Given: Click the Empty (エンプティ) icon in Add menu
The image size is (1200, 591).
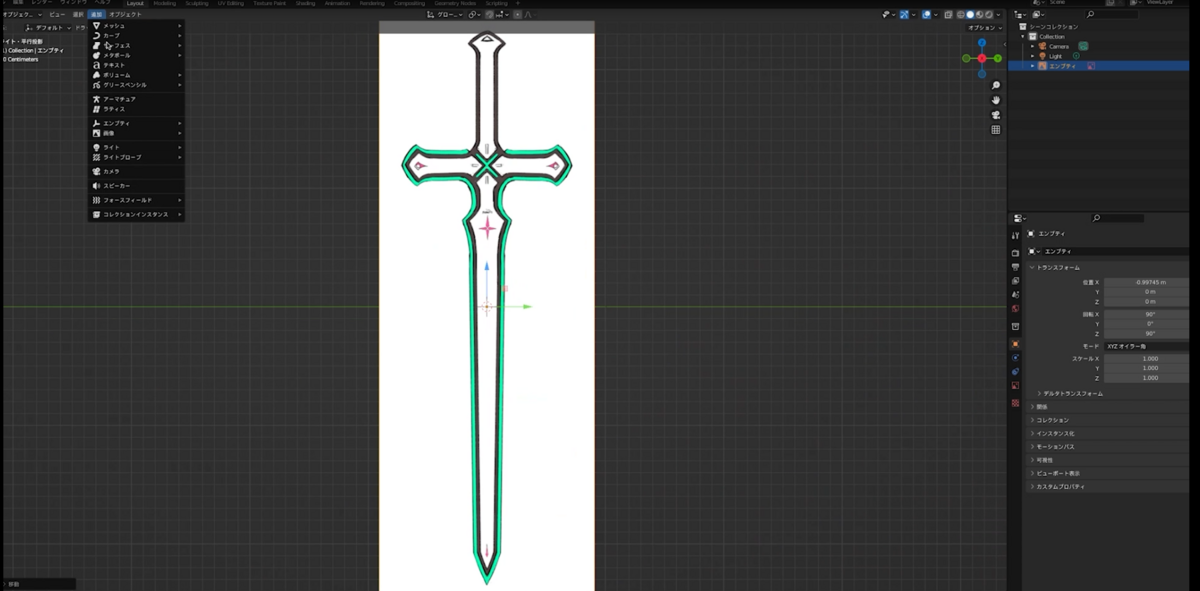Looking at the screenshot, I should [96, 123].
